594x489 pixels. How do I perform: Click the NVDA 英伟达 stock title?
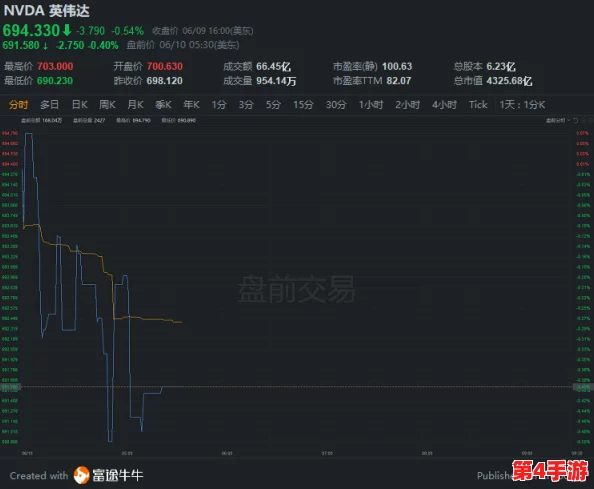[x=47, y=11]
